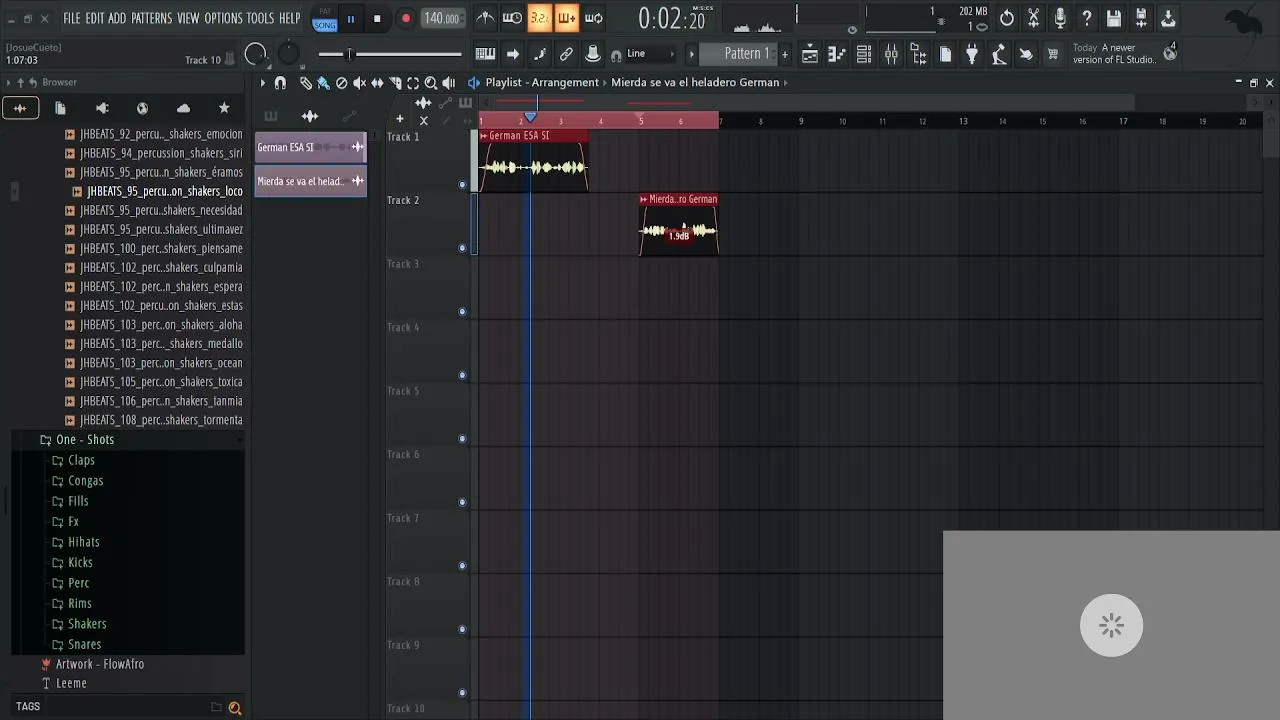
Task: Mute Track 1 using its toggle dot
Action: tap(462, 185)
